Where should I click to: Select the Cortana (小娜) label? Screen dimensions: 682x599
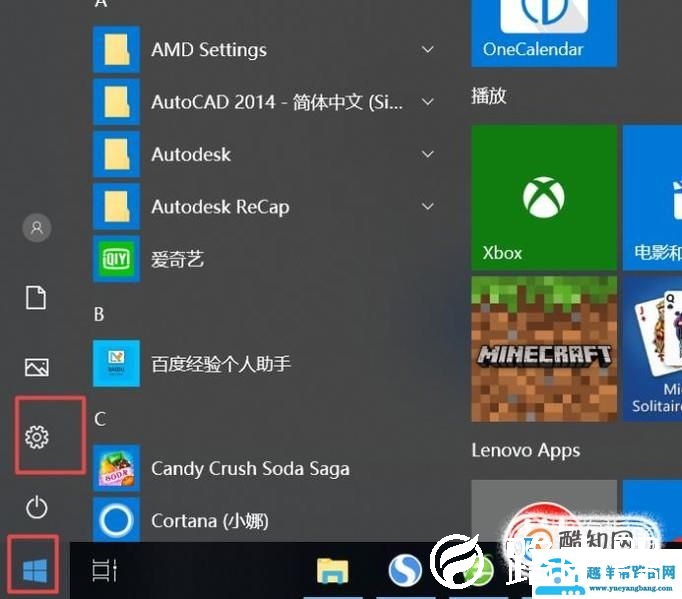pyautogui.click(x=210, y=521)
